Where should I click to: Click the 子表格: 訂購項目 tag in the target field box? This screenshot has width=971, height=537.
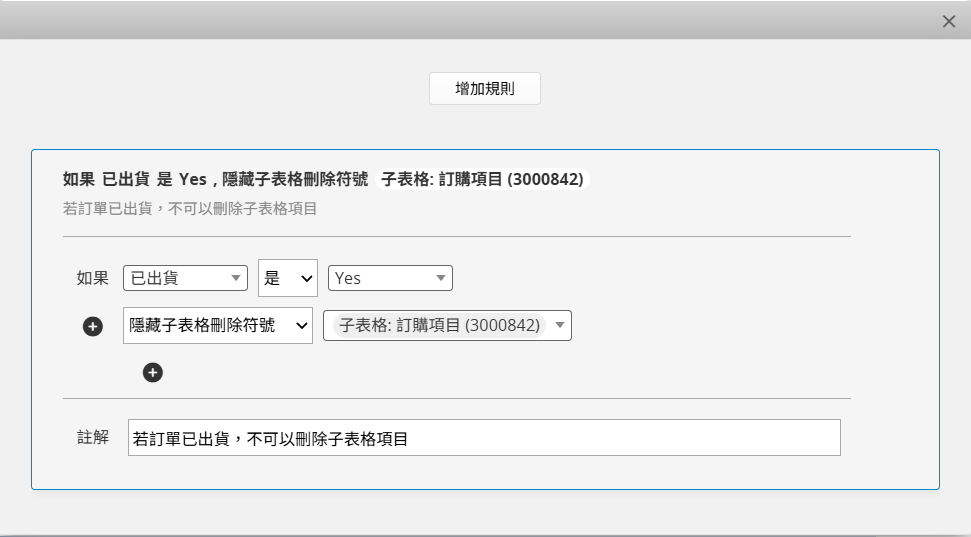click(x=439, y=325)
